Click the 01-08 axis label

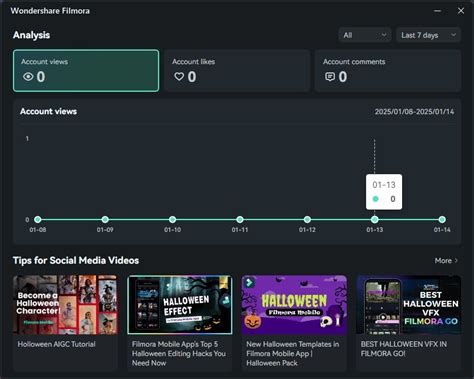[x=38, y=230]
